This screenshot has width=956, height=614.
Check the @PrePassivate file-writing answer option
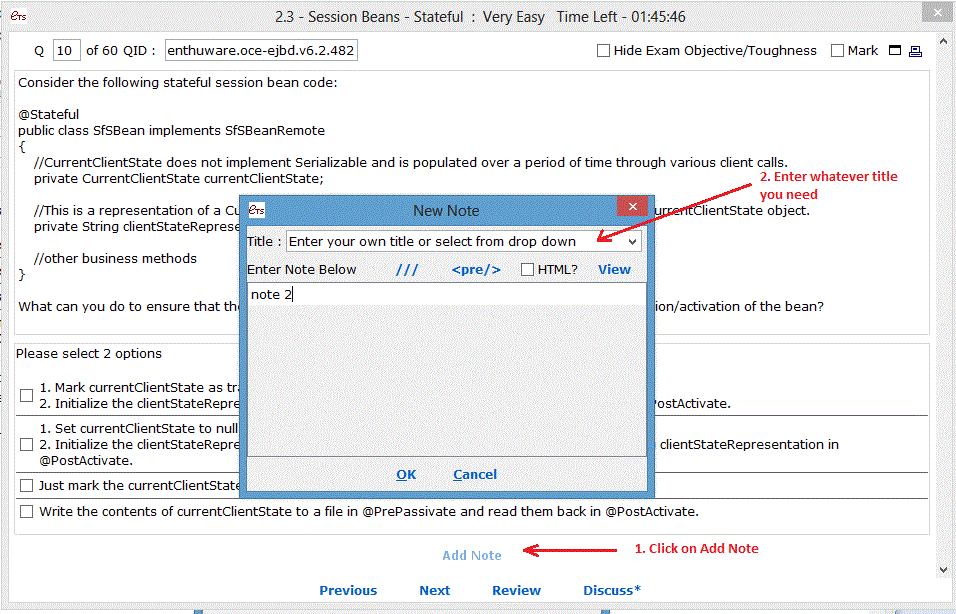26,511
